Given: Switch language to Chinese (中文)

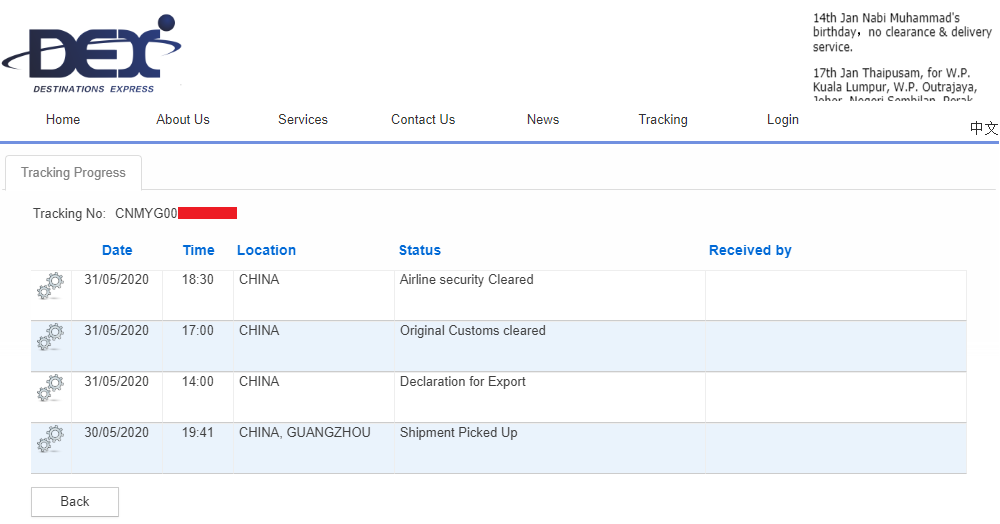Looking at the screenshot, I should [x=983, y=129].
